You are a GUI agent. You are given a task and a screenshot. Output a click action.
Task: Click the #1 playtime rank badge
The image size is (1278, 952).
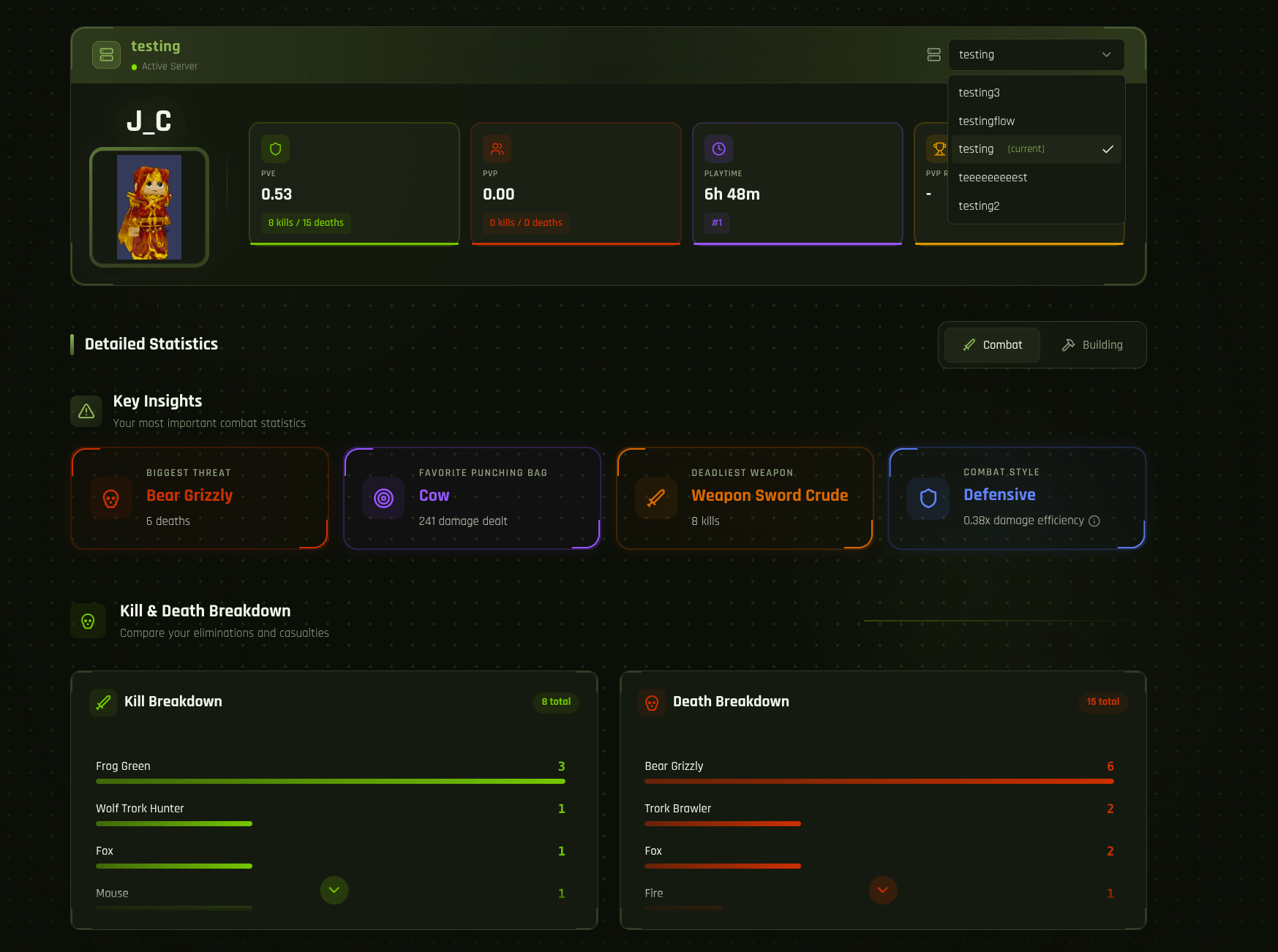pyautogui.click(x=717, y=223)
